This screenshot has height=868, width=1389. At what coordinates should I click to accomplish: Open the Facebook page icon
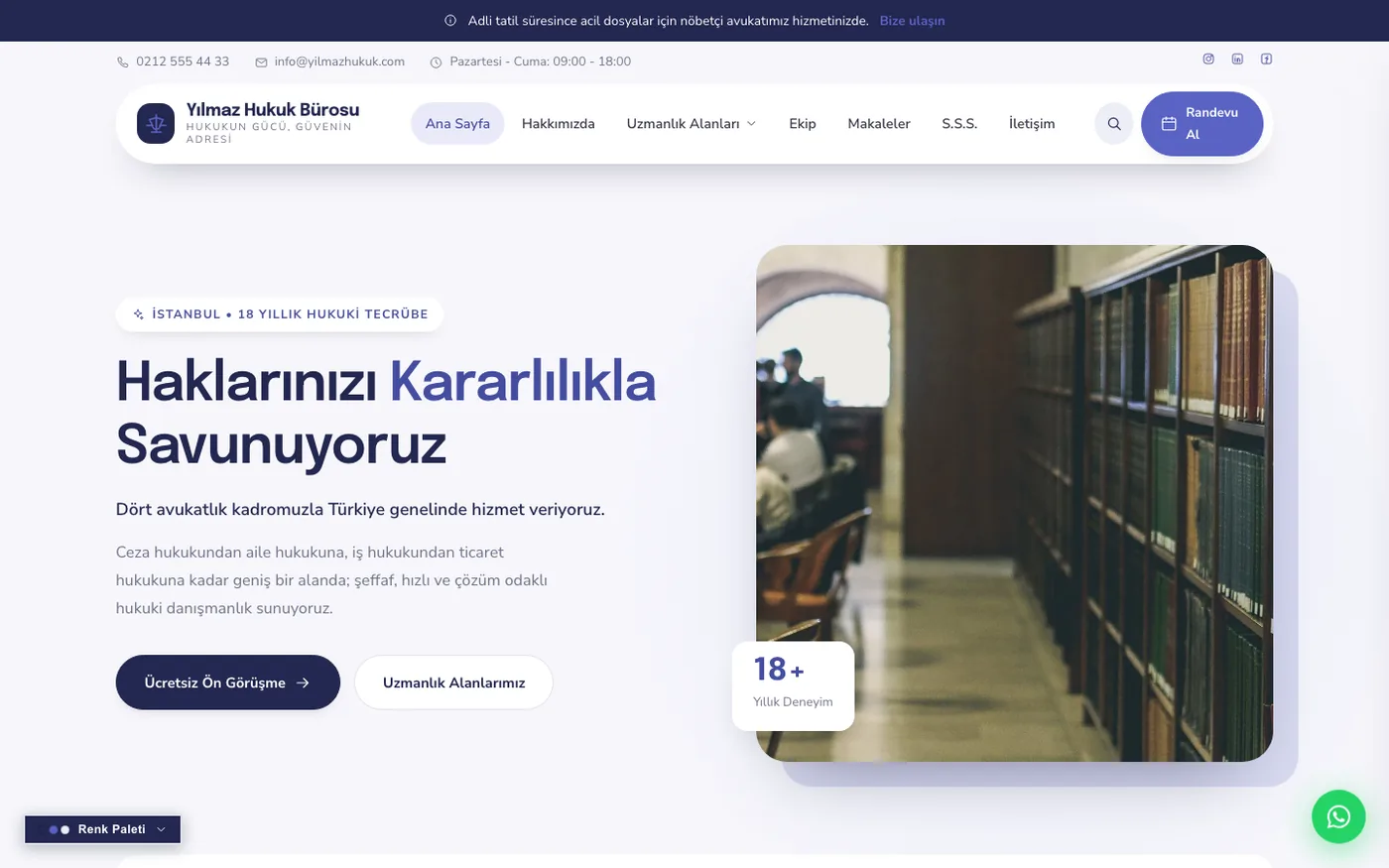click(x=1266, y=60)
